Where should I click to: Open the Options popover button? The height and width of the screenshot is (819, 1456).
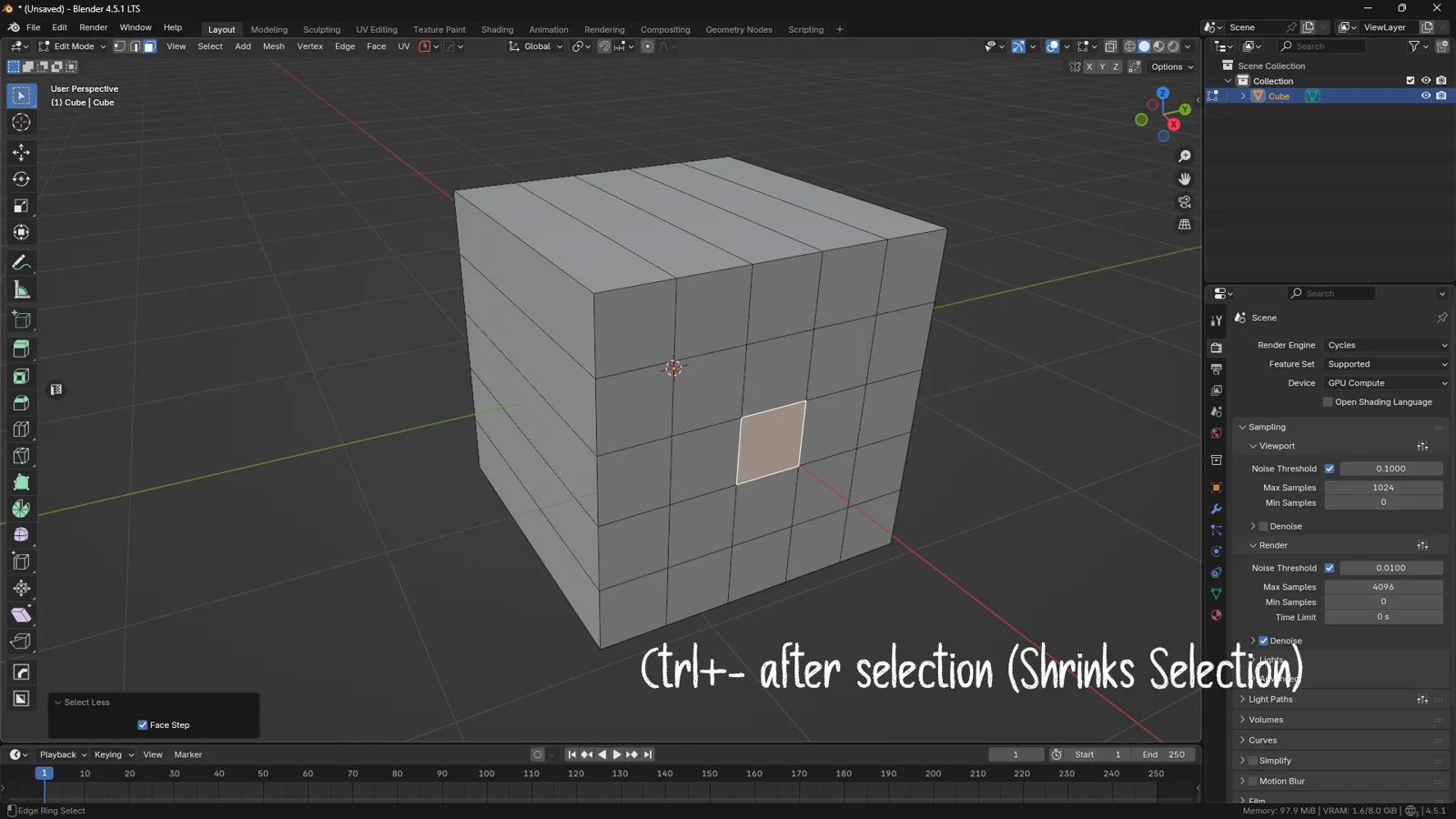pyautogui.click(x=1171, y=66)
